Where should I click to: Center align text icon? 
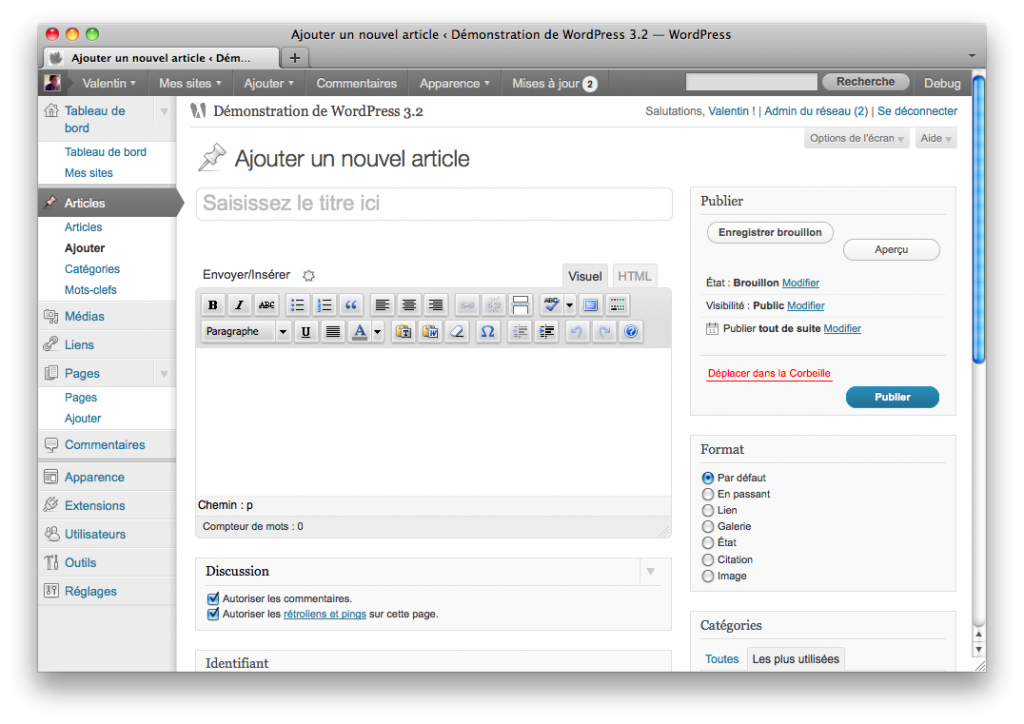click(x=409, y=305)
